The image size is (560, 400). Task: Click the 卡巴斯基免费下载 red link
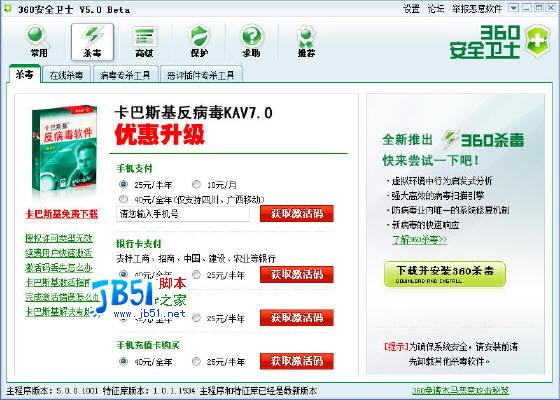[61, 214]
